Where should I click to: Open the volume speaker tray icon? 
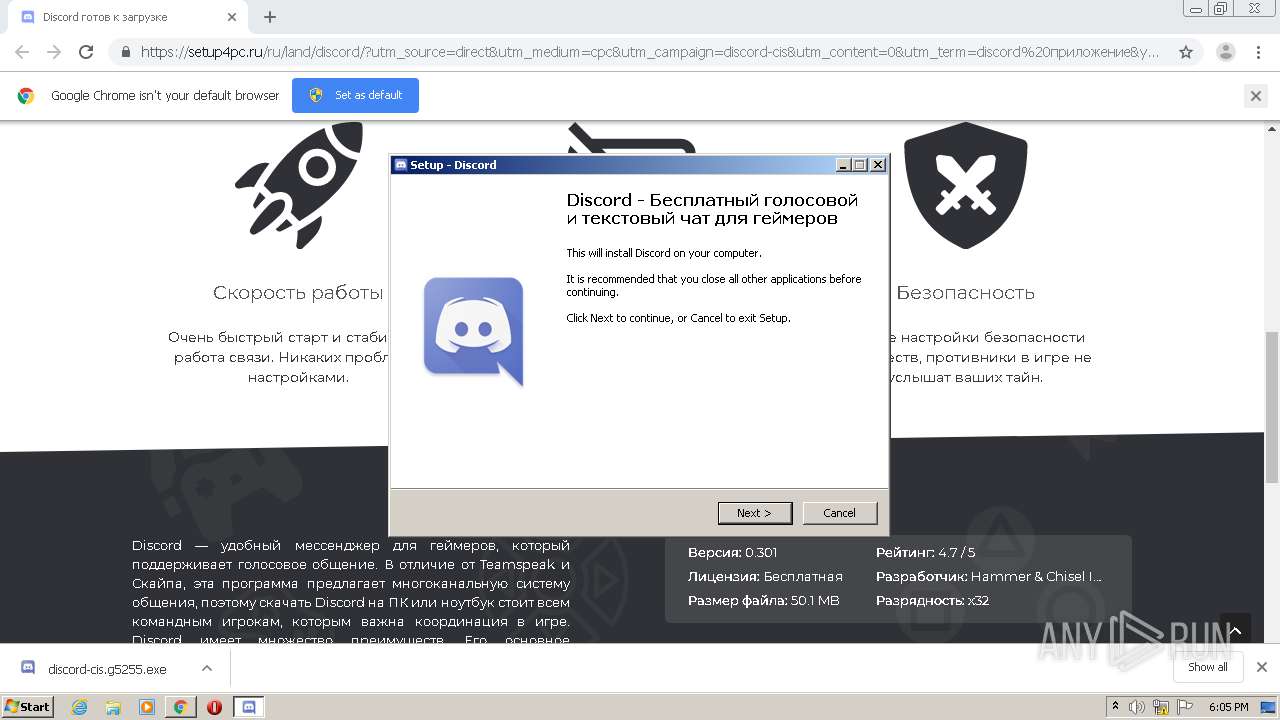point(1137,707)
